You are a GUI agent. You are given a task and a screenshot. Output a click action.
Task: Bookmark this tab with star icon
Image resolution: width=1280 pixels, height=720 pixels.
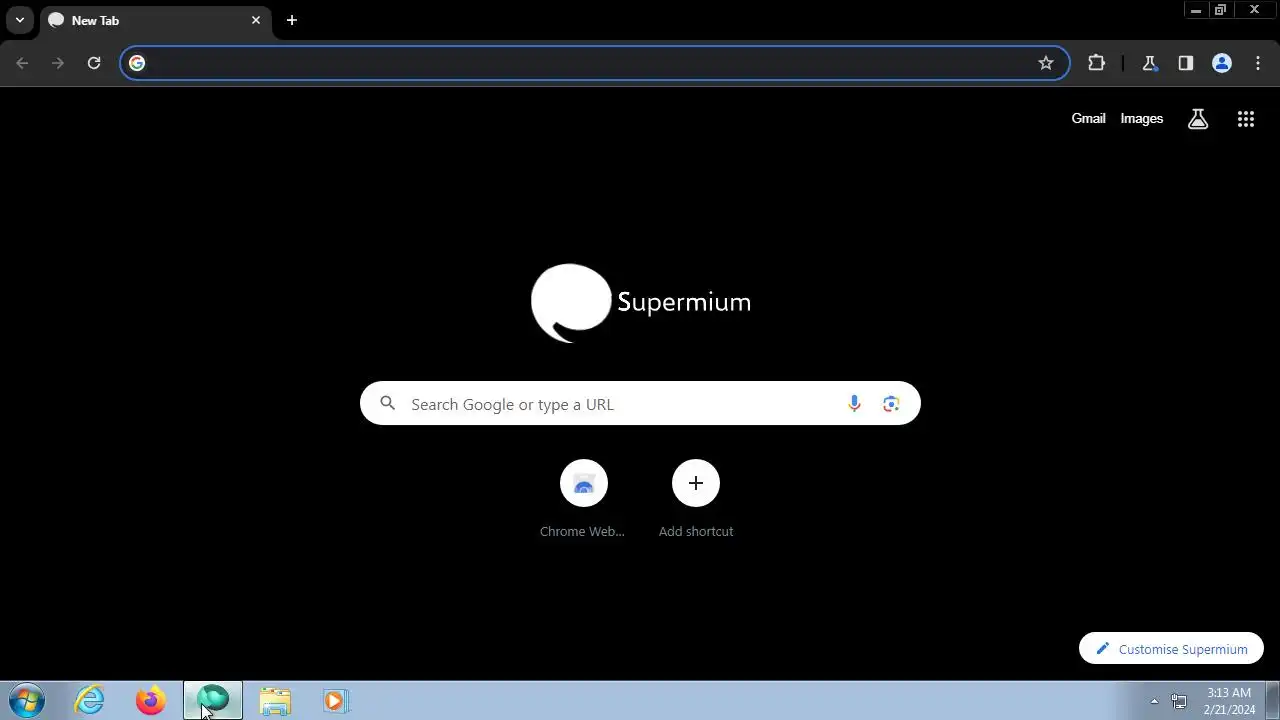point(1046,63)
